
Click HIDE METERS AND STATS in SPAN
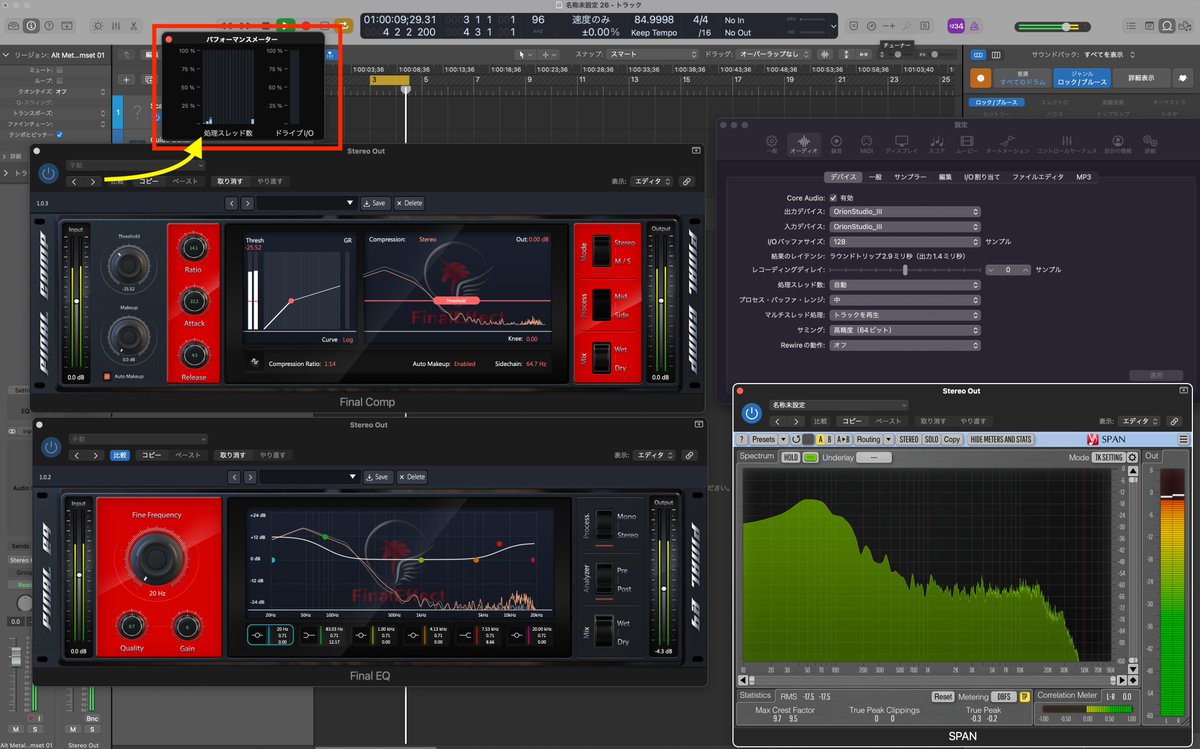tap(1003, 439)
